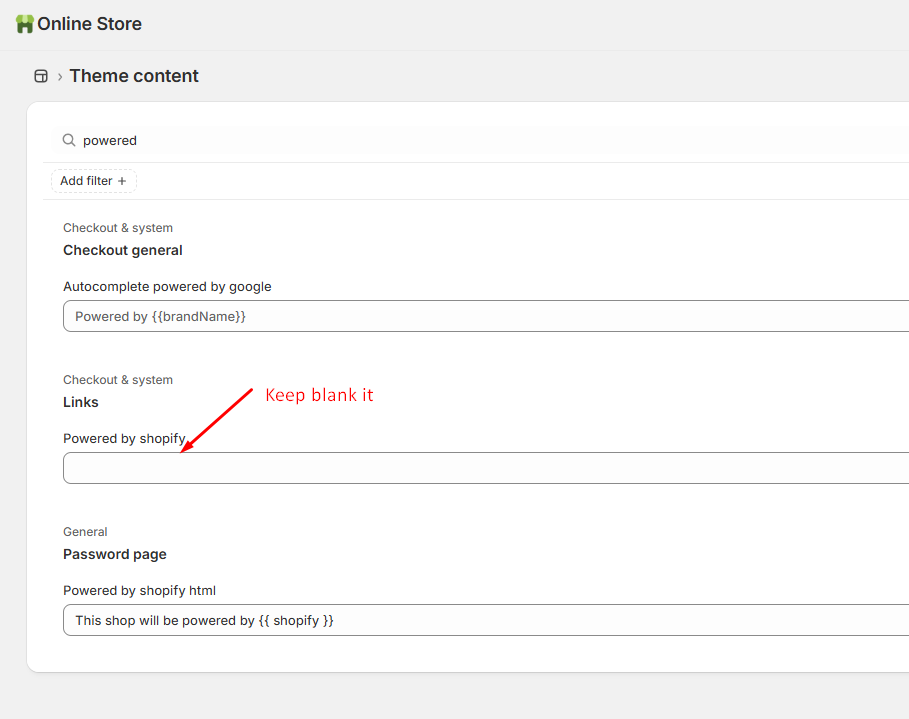Click the empty Powered by shopify field
The width and height of the screenshot is (909, 719).
click(x=486, y=468)
